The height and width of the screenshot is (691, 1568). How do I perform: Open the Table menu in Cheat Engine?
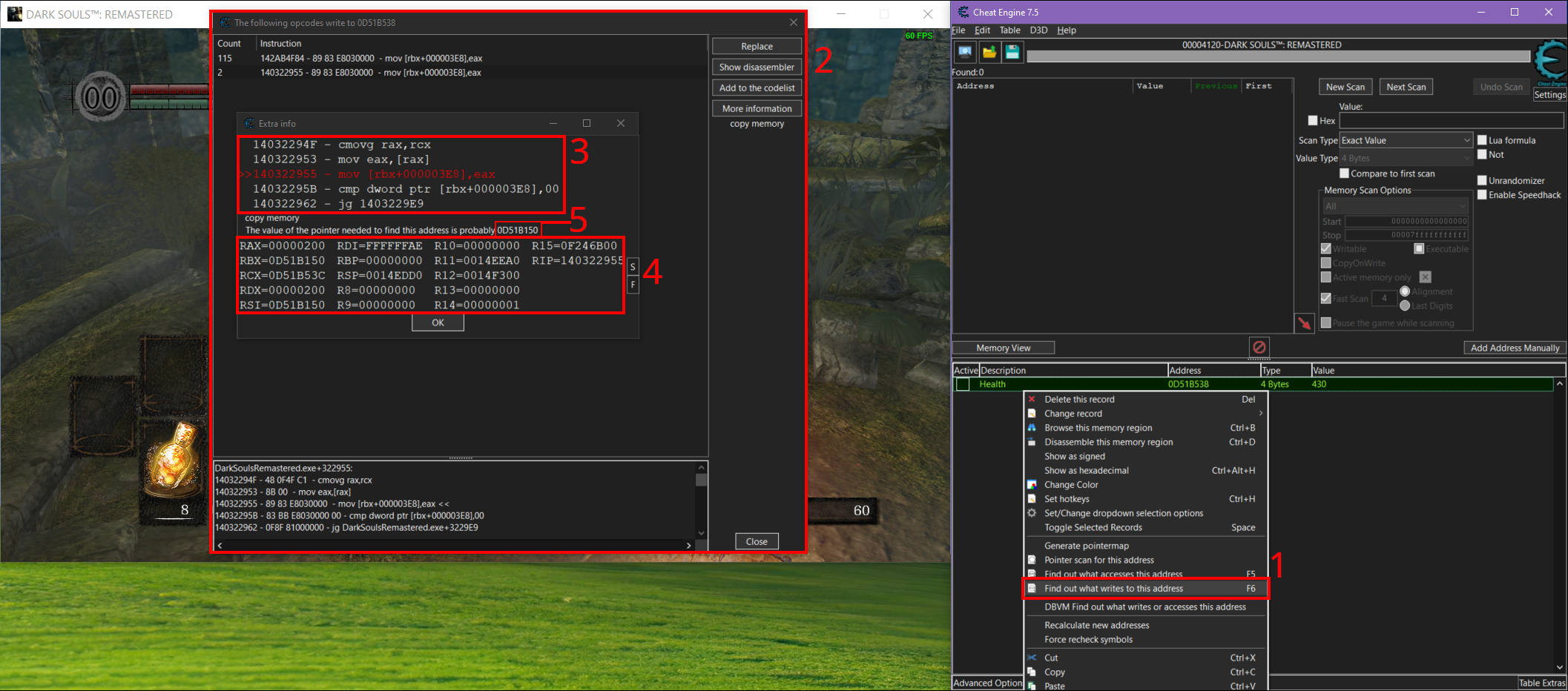(x=1009, y=30)
